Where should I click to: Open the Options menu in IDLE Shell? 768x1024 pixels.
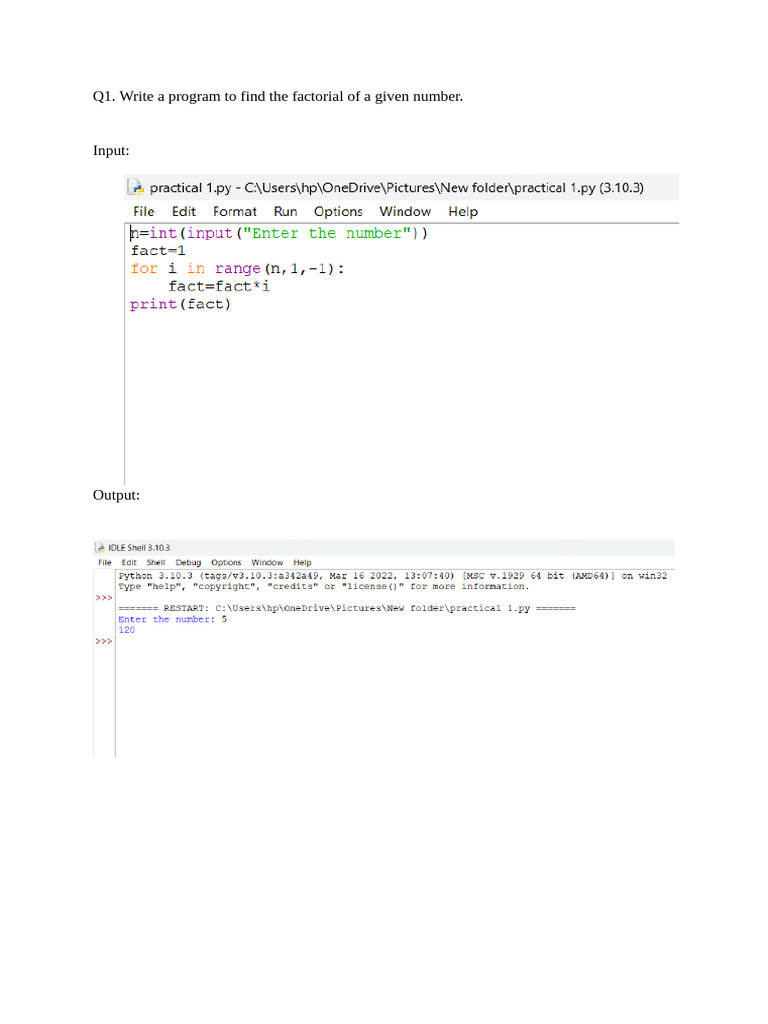click(x=226, y=562)
